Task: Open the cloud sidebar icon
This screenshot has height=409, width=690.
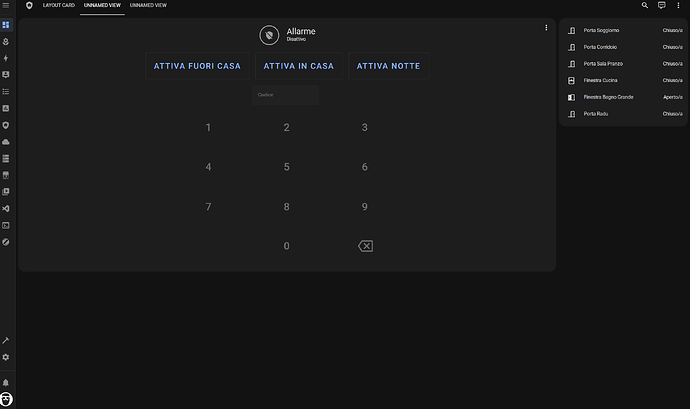Action: [6, 142]
